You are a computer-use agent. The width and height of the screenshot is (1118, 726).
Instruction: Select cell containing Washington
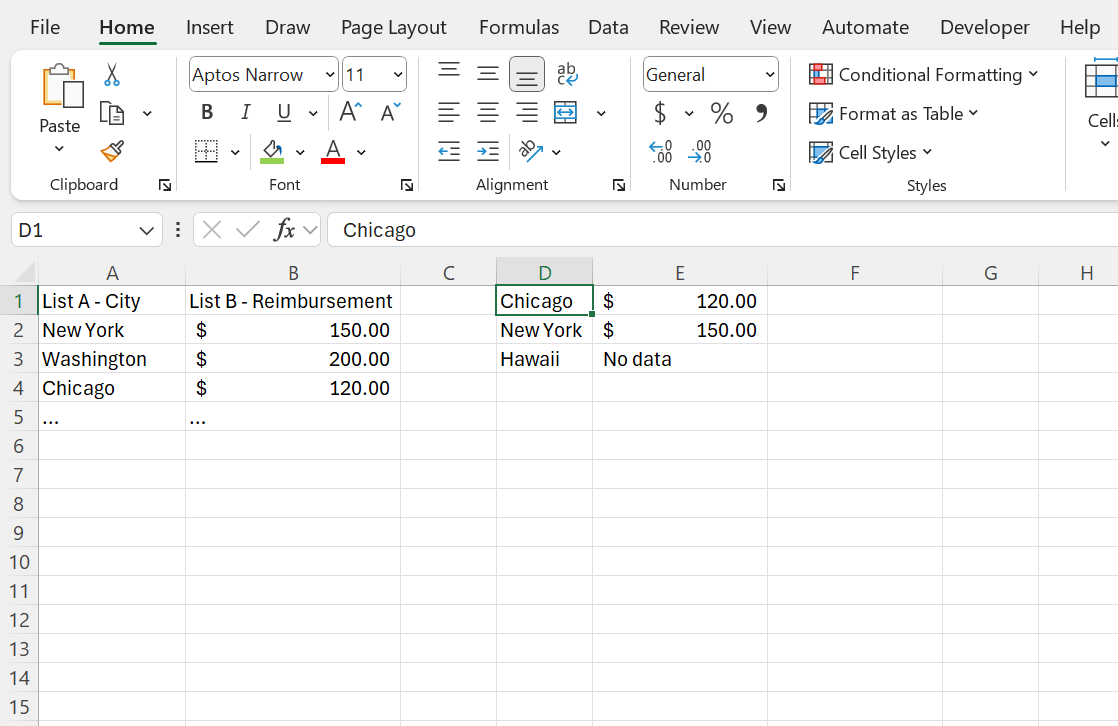(x=112, y=359)
